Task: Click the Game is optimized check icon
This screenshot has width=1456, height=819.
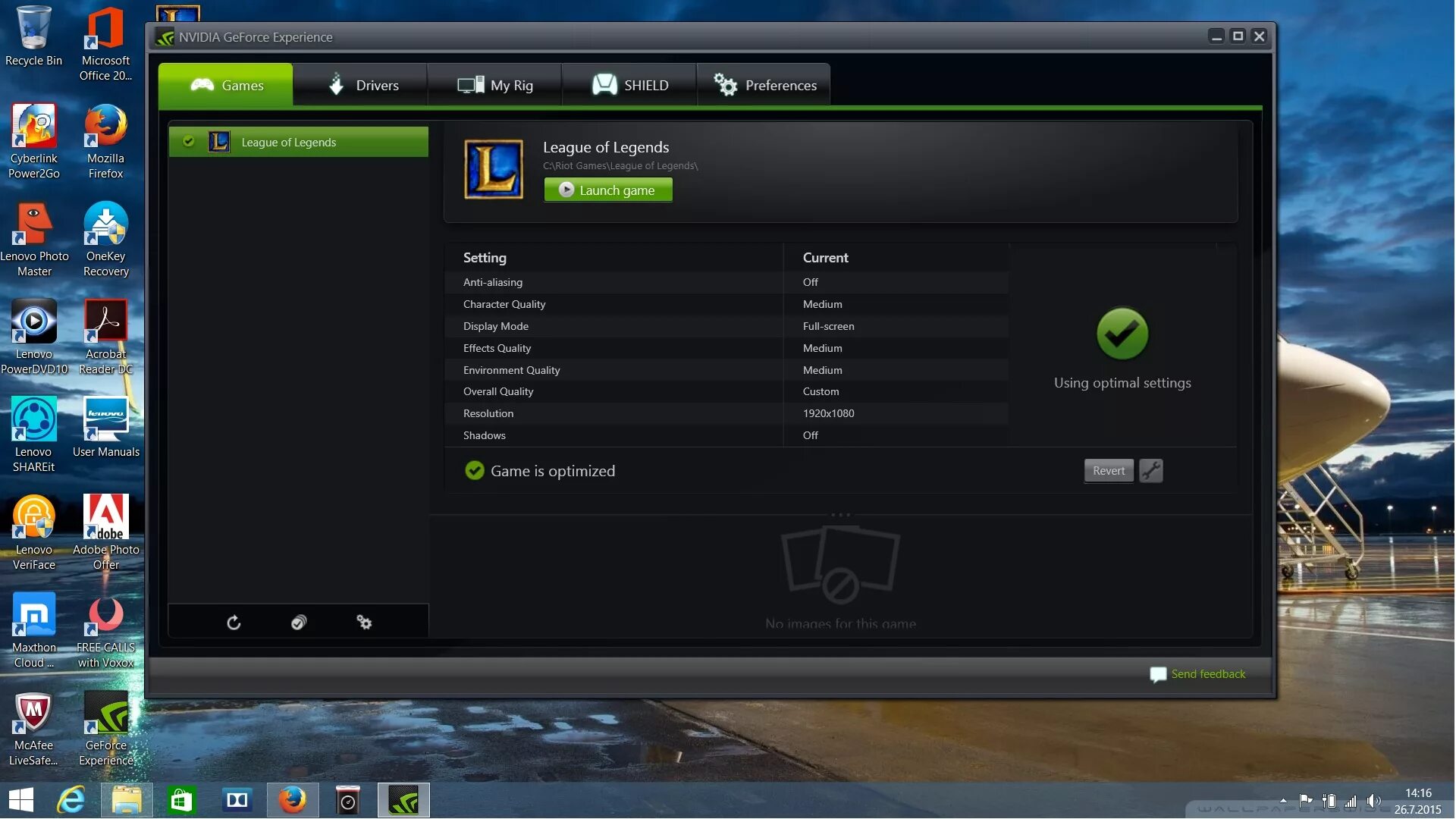Action: [475, 471]
